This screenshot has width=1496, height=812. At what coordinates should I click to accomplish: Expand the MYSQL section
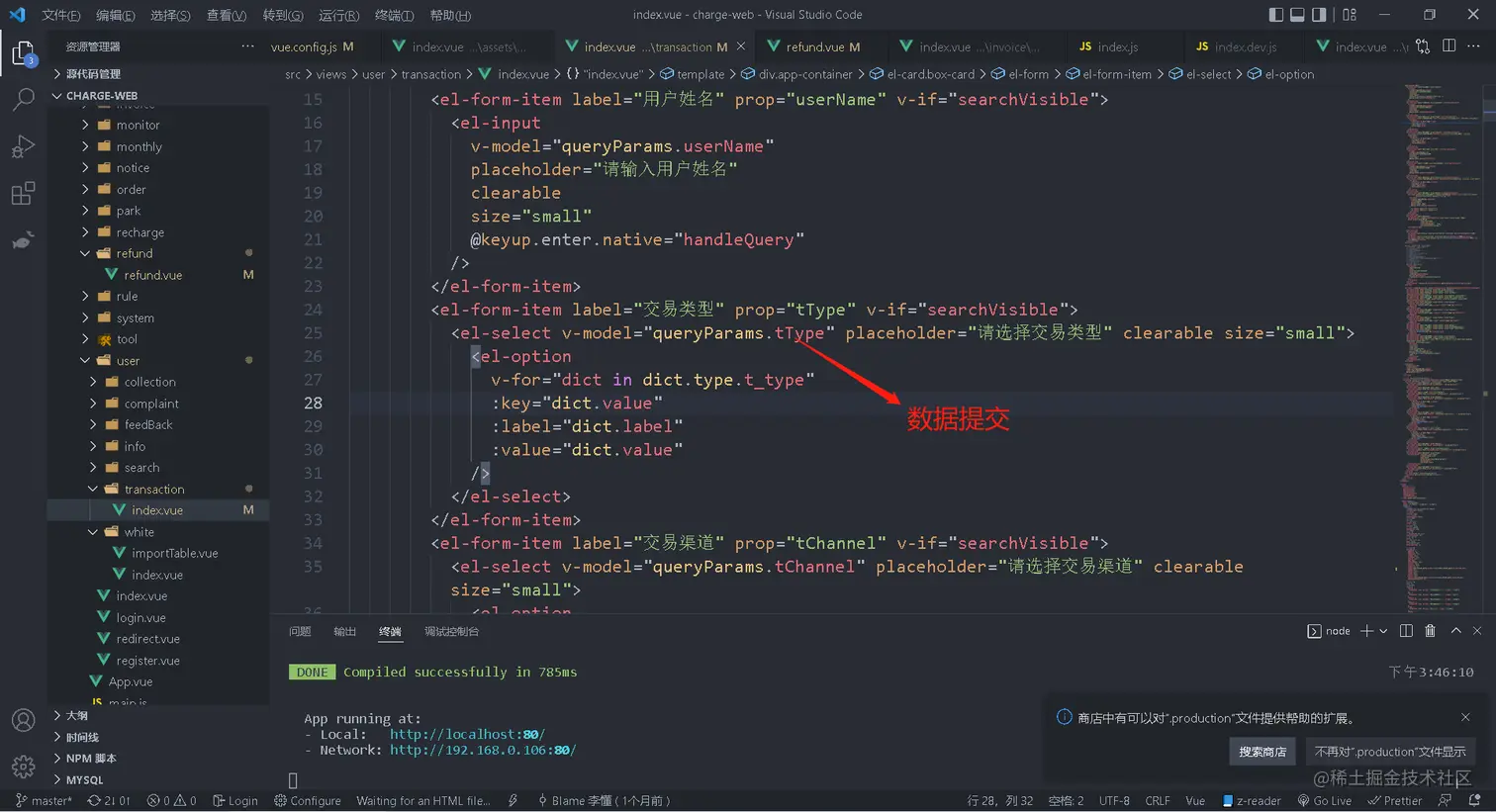click(x=158, y=779)
